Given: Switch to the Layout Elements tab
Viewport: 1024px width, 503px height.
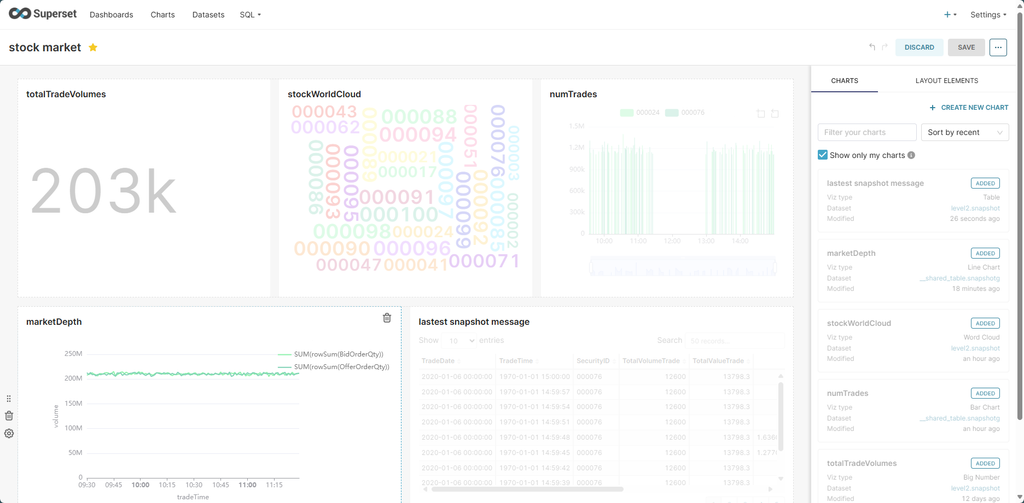Looking at the screenshot, I should [x=946, y=80].
